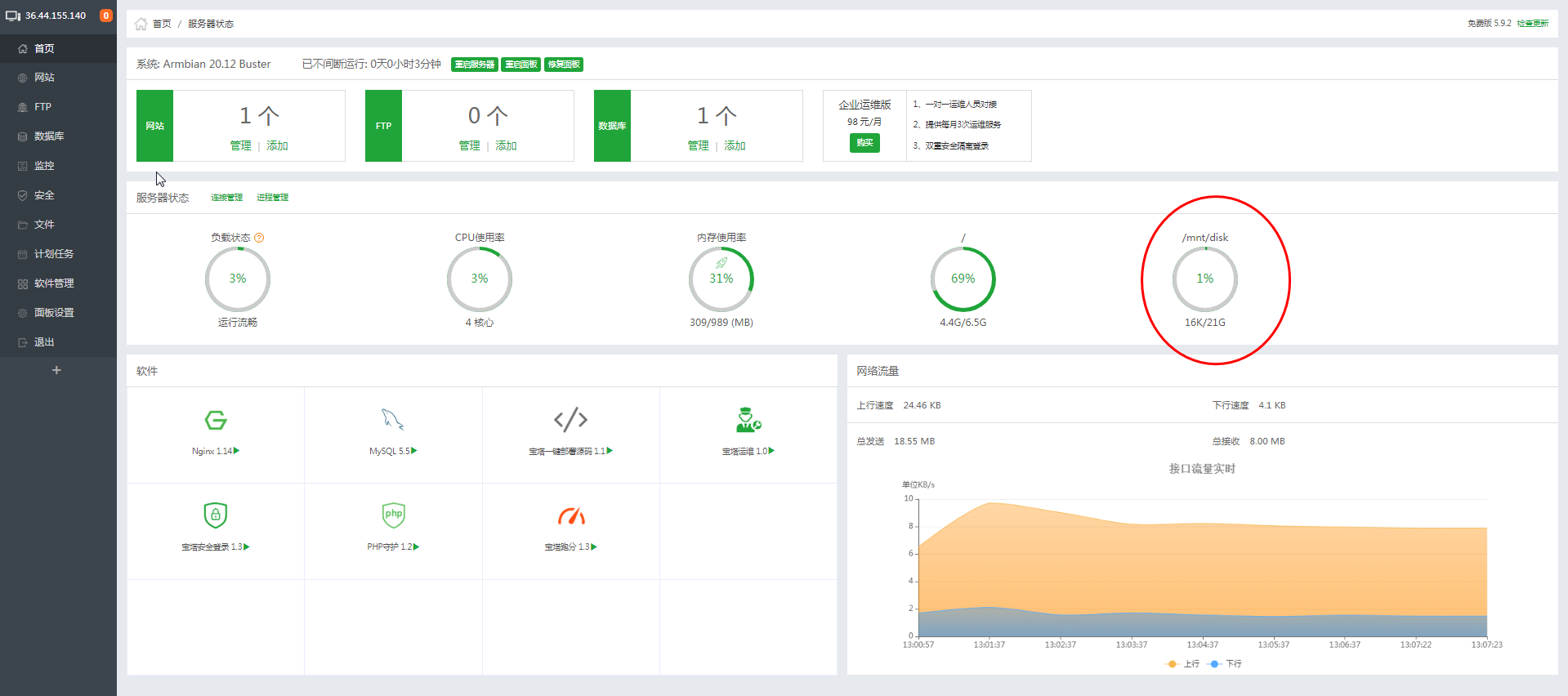1568x696 pixels.
Task: Click the 检查更新 check update link
Action: pyautogui.click(x=1533, y=23)
